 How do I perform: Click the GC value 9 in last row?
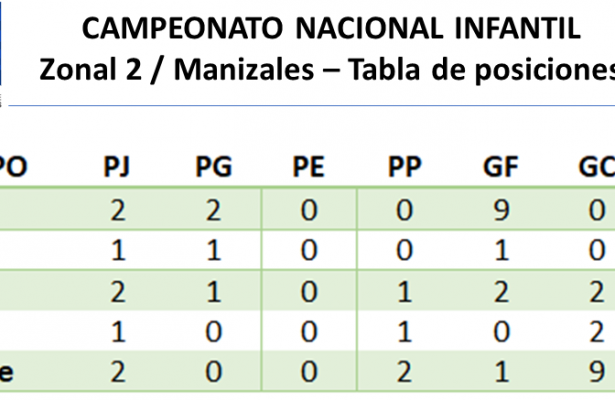click(x=597, y=372)
